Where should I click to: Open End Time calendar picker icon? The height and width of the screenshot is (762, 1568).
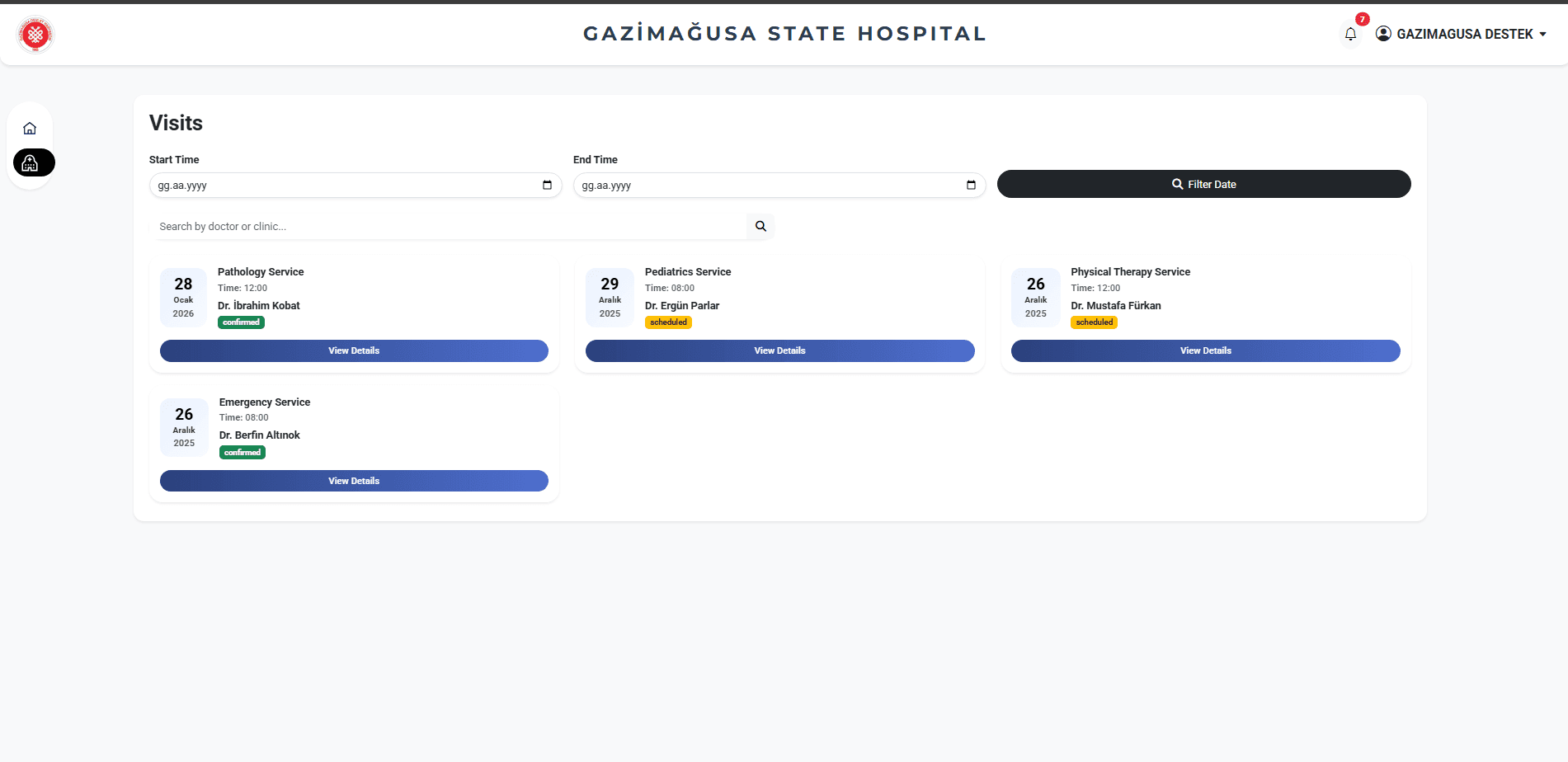point(971,185)
